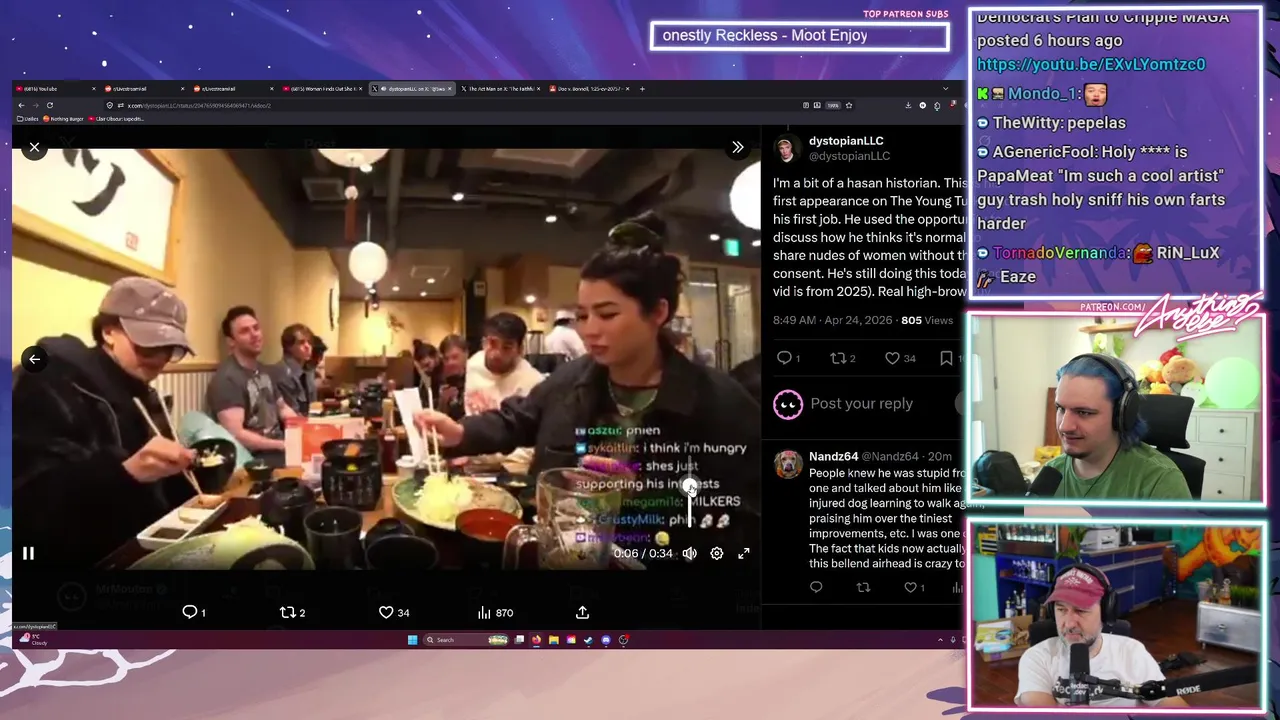Bookmark the tweet in the side panel

[946, 358]
